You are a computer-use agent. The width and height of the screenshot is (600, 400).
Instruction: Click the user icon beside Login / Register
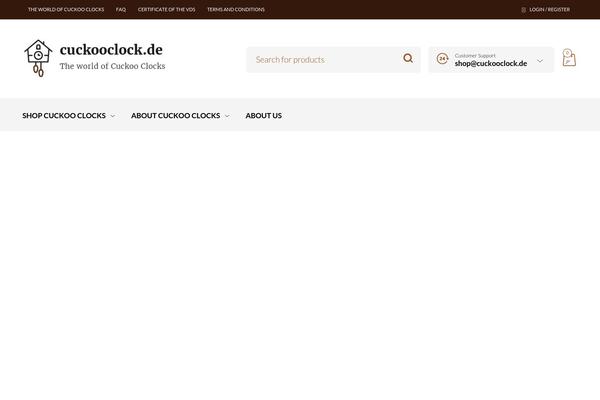pyautogui.click(x=523, y=10)
